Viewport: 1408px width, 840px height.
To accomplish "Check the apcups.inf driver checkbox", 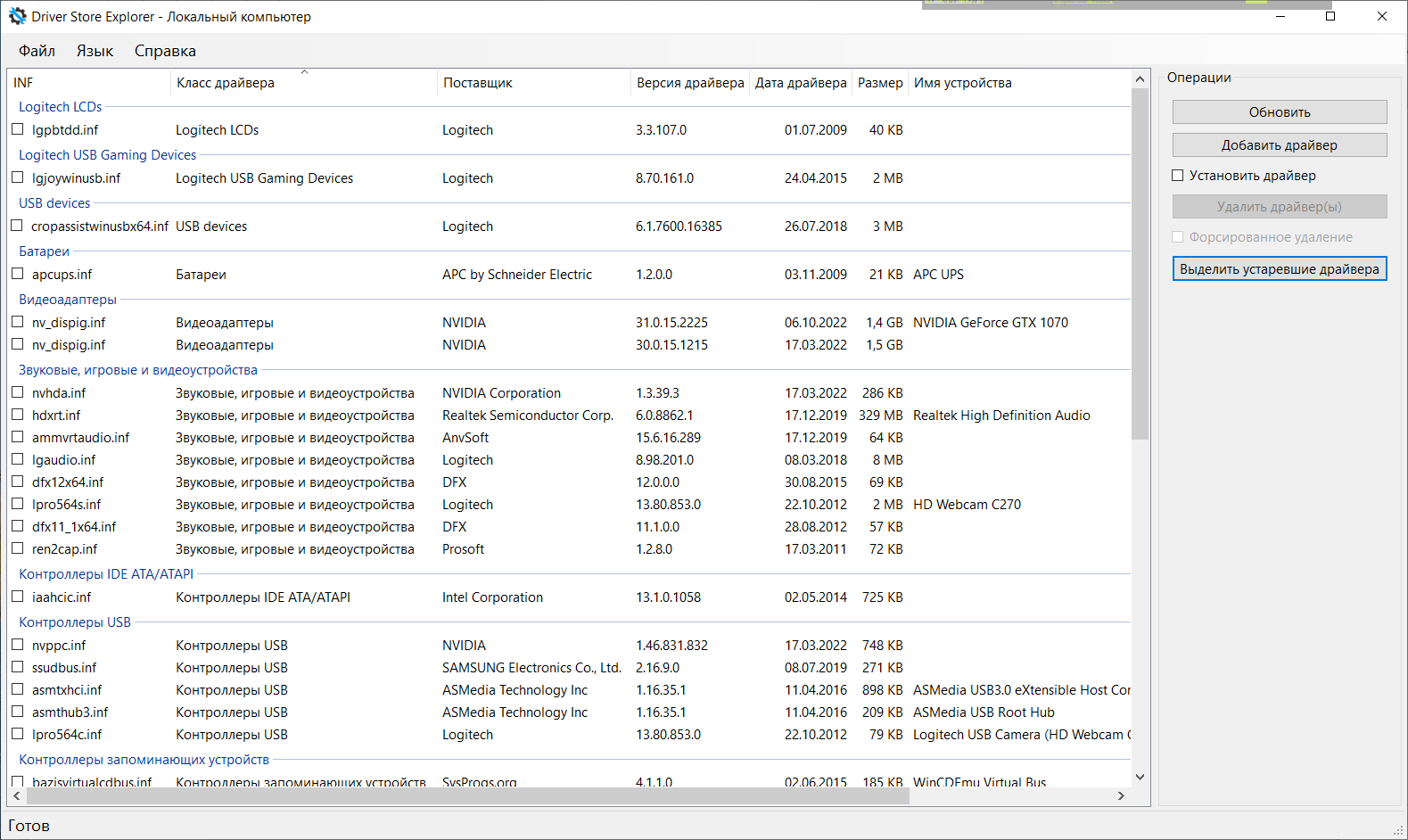I will point(18,274).
